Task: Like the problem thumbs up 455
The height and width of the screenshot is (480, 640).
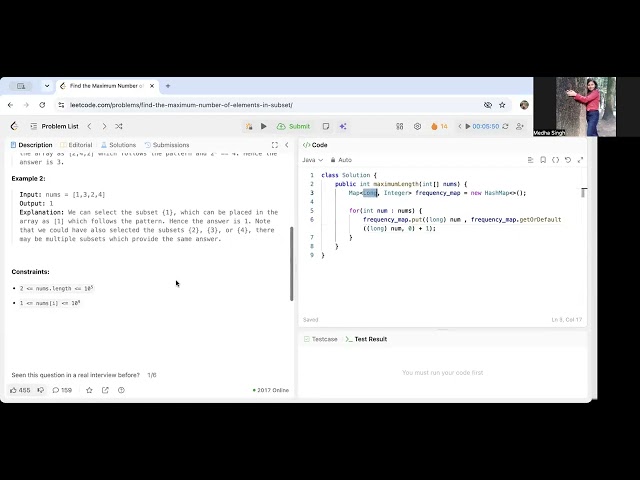Action: click(20, 390)
